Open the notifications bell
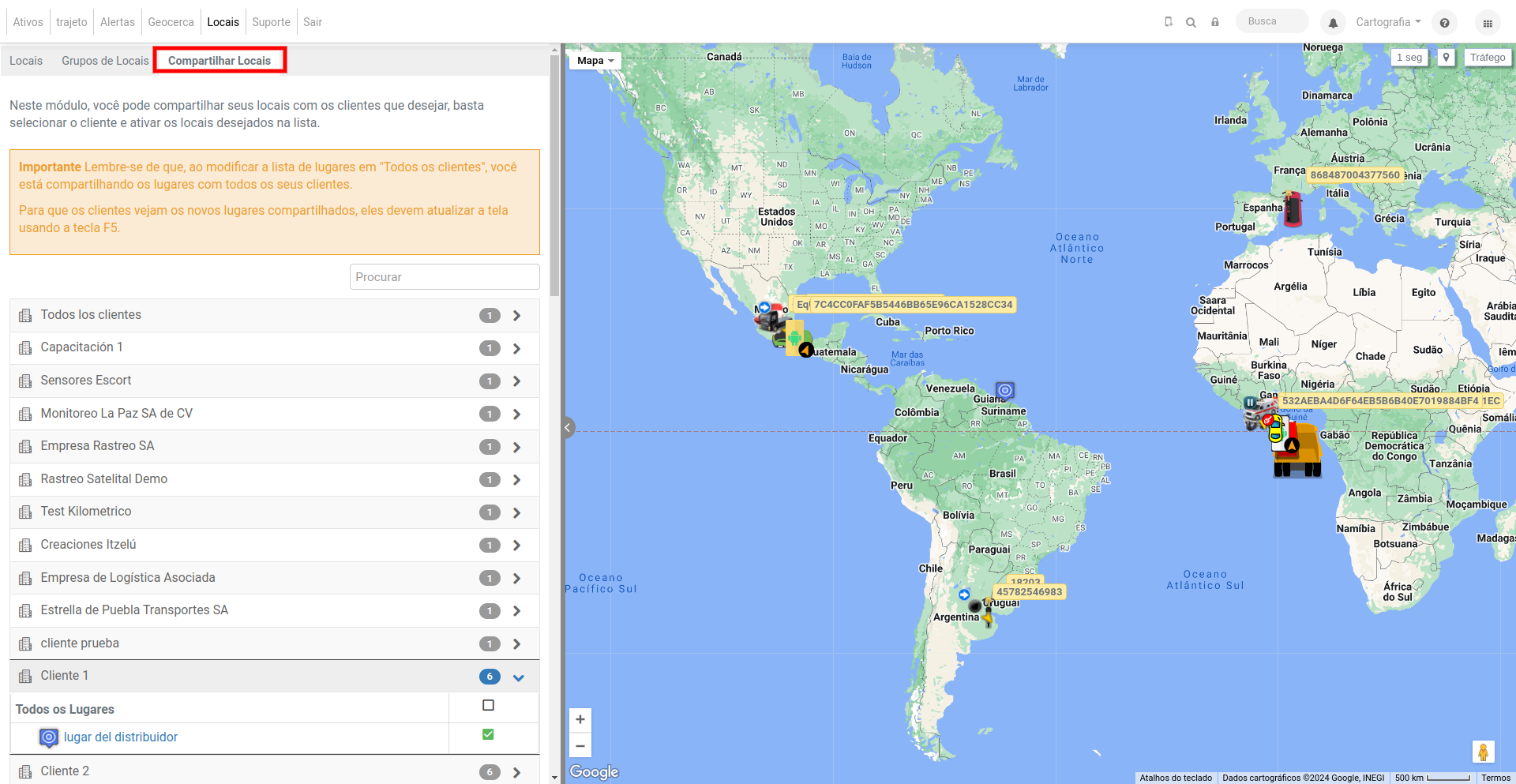Viewport: 1516px width, 784px height. [x=1333, y=23]
